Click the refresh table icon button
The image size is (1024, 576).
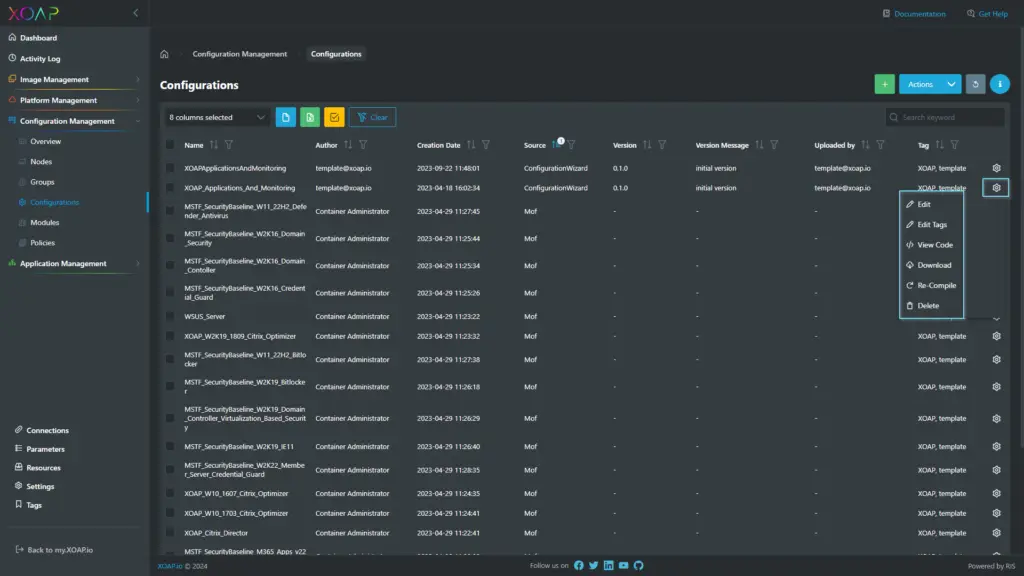coord(975,84)
